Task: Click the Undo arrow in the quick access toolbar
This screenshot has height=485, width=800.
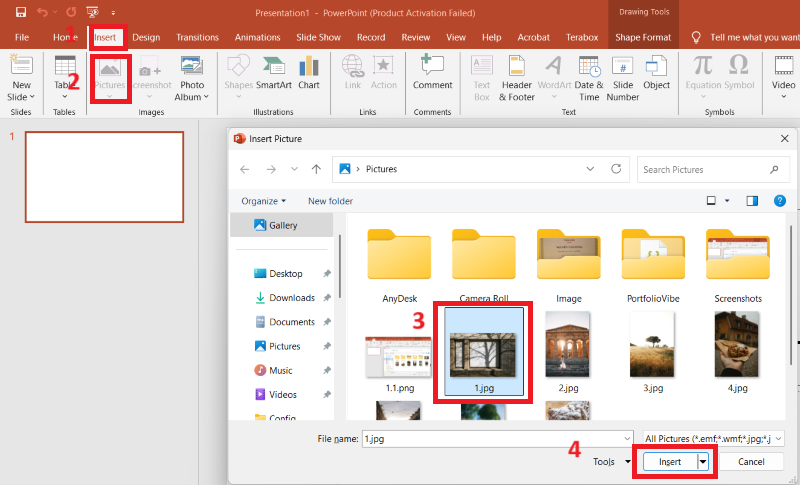Action: coord(42,12)
